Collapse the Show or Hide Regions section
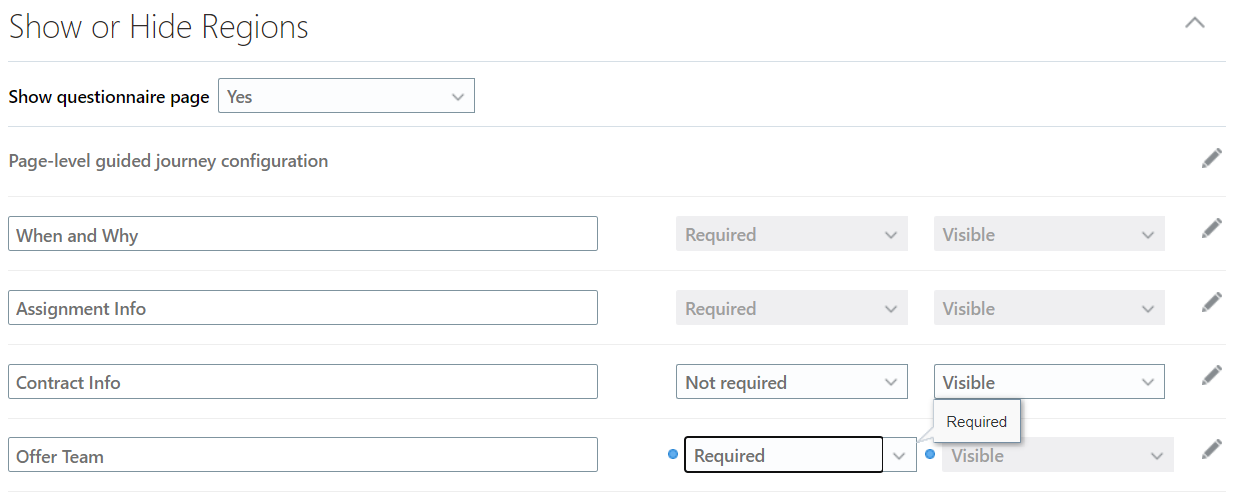 point(1194,23)
